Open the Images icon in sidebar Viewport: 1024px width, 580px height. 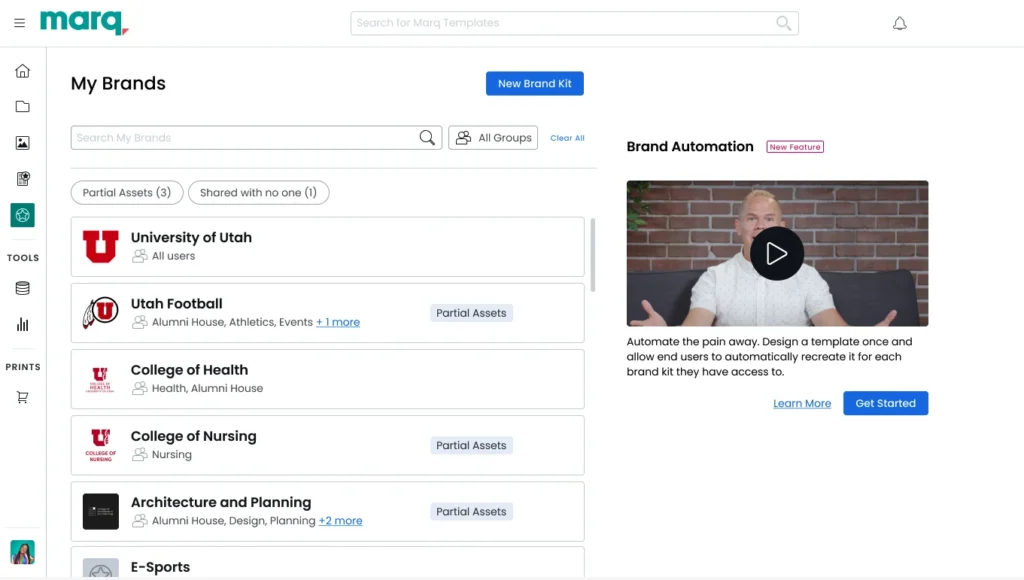[x=22, y=143]
